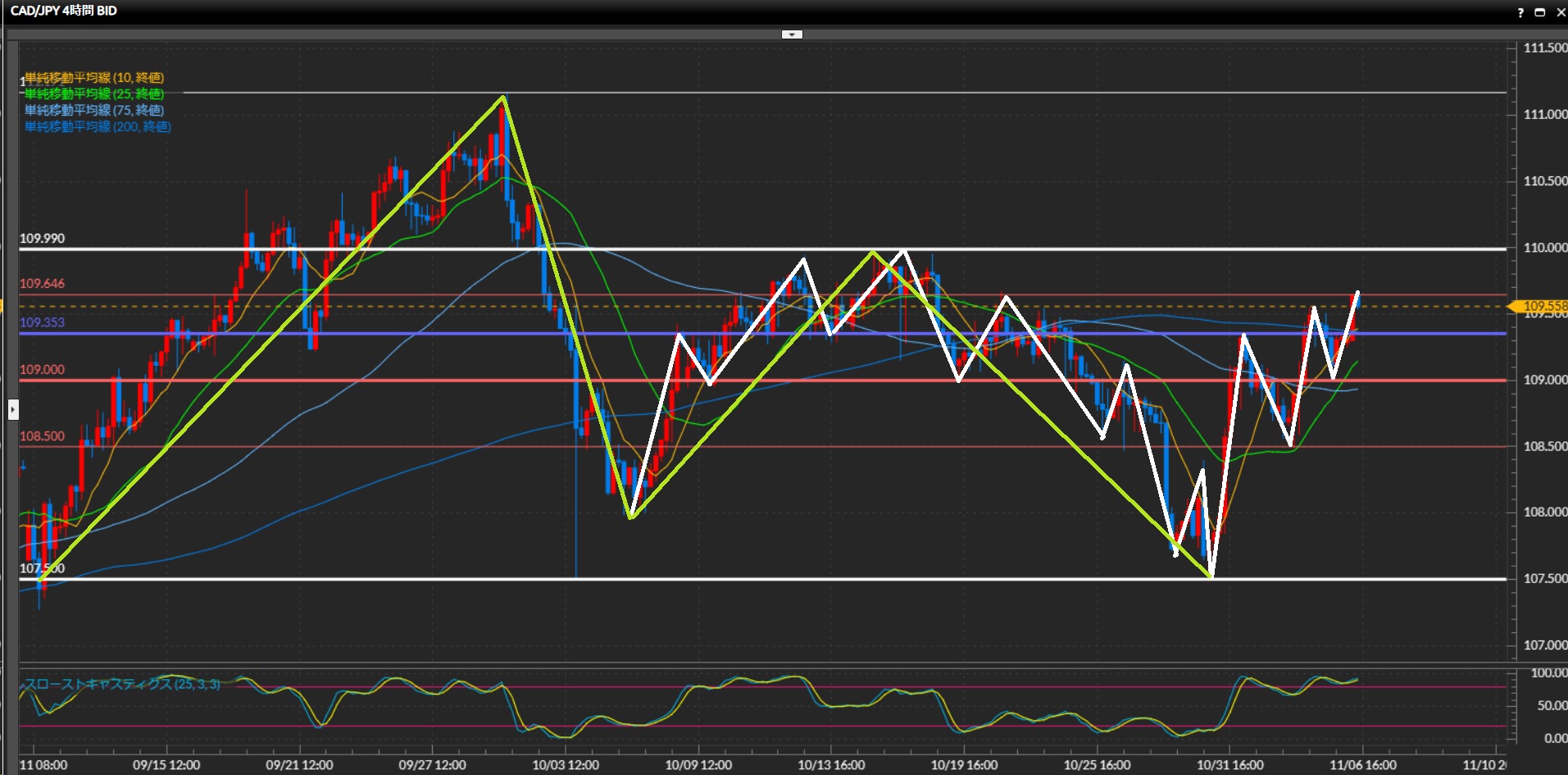
Task: Click the purple 109.353 line label
Action: (42, 322)
